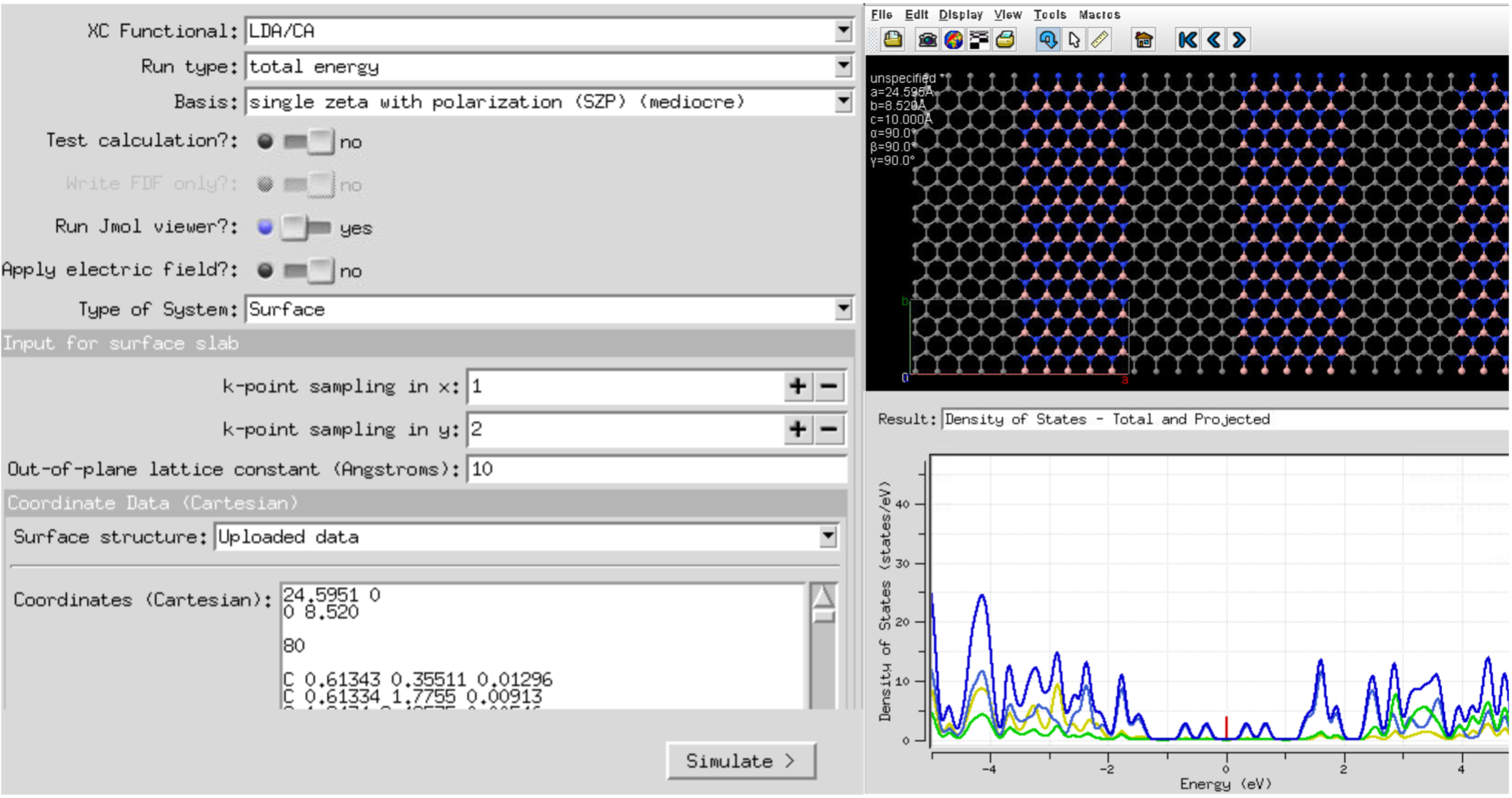Open the File menu
Viewport: 1512px width, 798px height.
click(x=881, y=14)
